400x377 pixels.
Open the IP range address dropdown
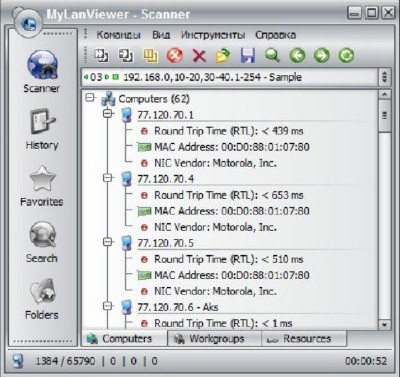tap(384, 77)
